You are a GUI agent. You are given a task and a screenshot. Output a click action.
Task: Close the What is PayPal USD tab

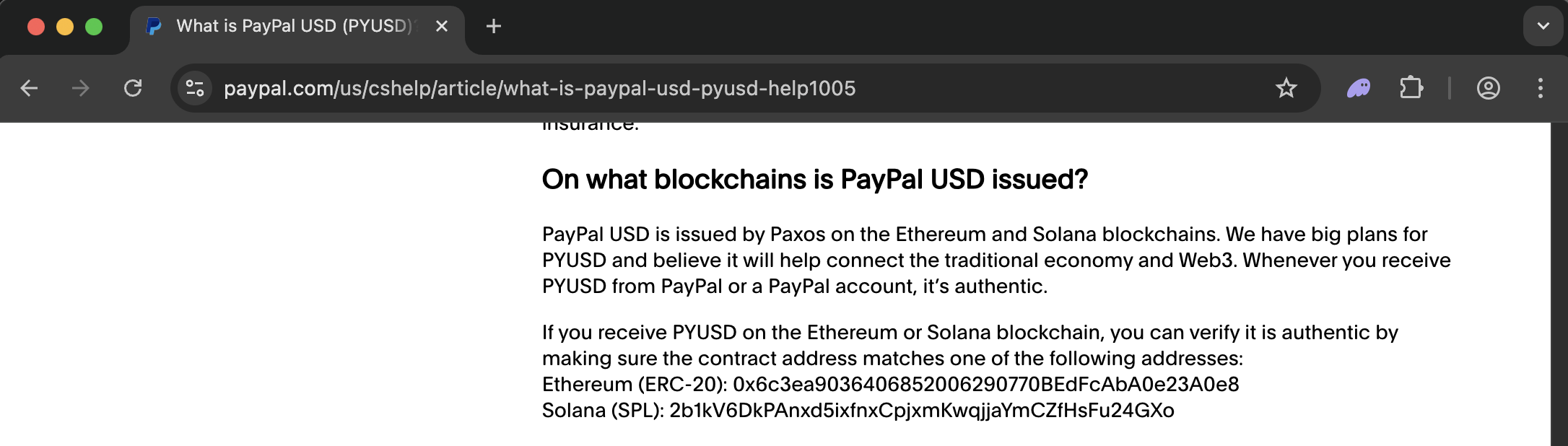tap(441, 26)
